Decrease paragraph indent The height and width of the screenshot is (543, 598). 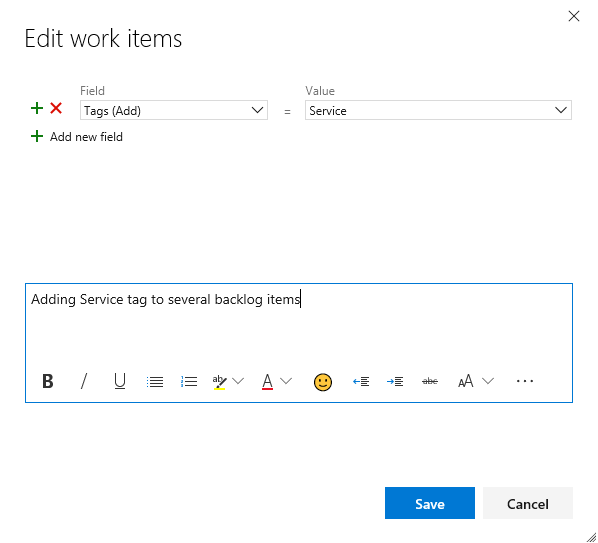(361, 381)
